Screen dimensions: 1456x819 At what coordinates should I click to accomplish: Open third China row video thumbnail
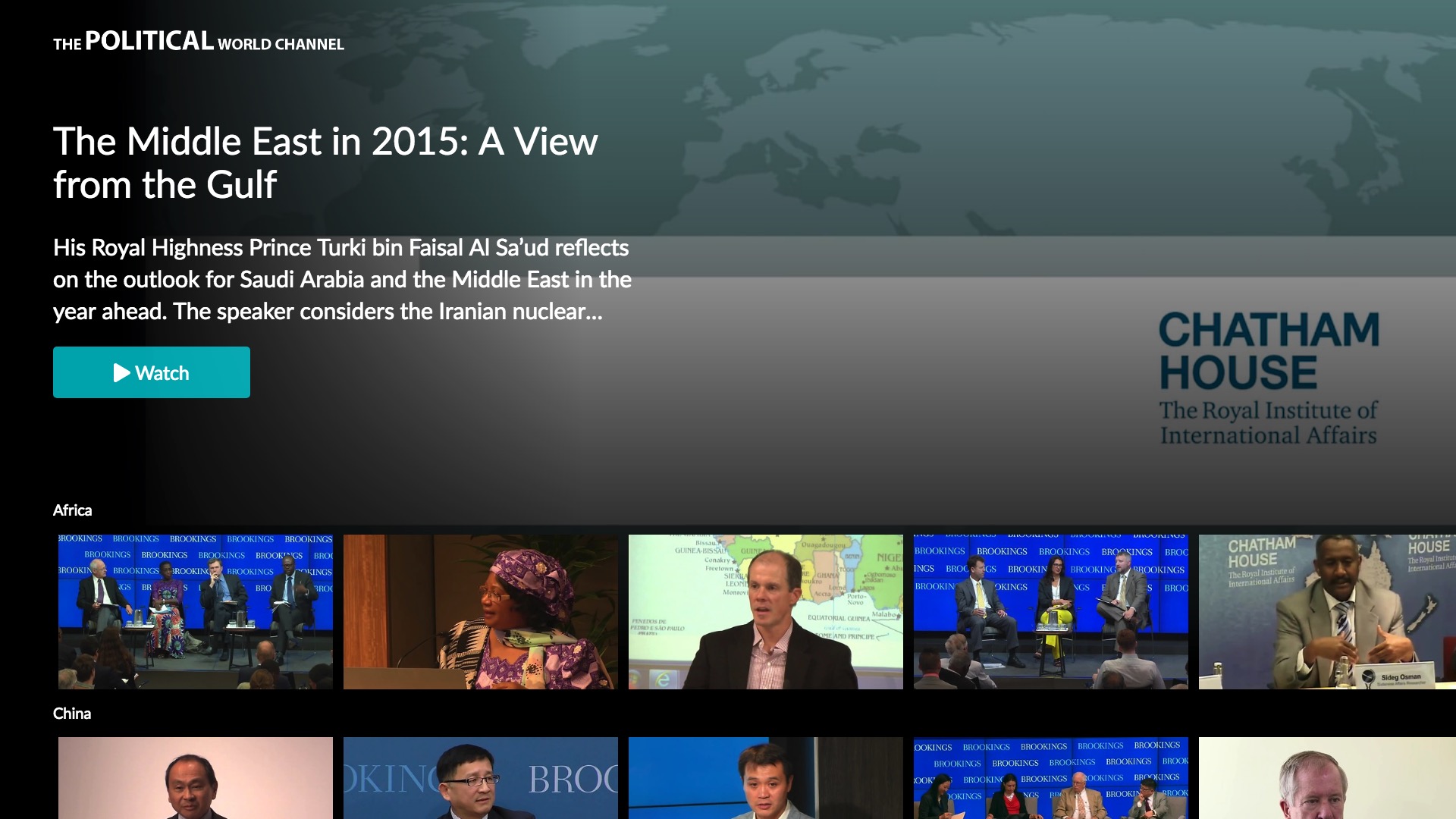click(766, 778)
